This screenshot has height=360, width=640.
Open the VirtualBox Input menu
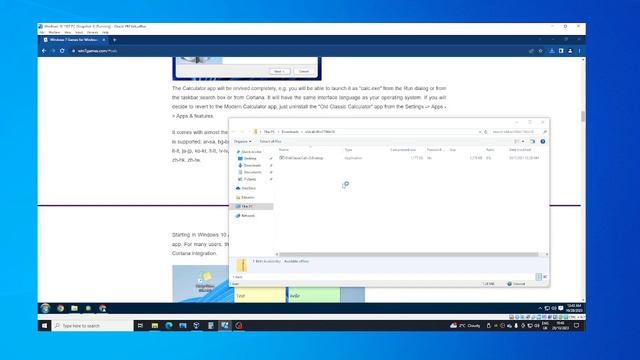tap(79, 32)
